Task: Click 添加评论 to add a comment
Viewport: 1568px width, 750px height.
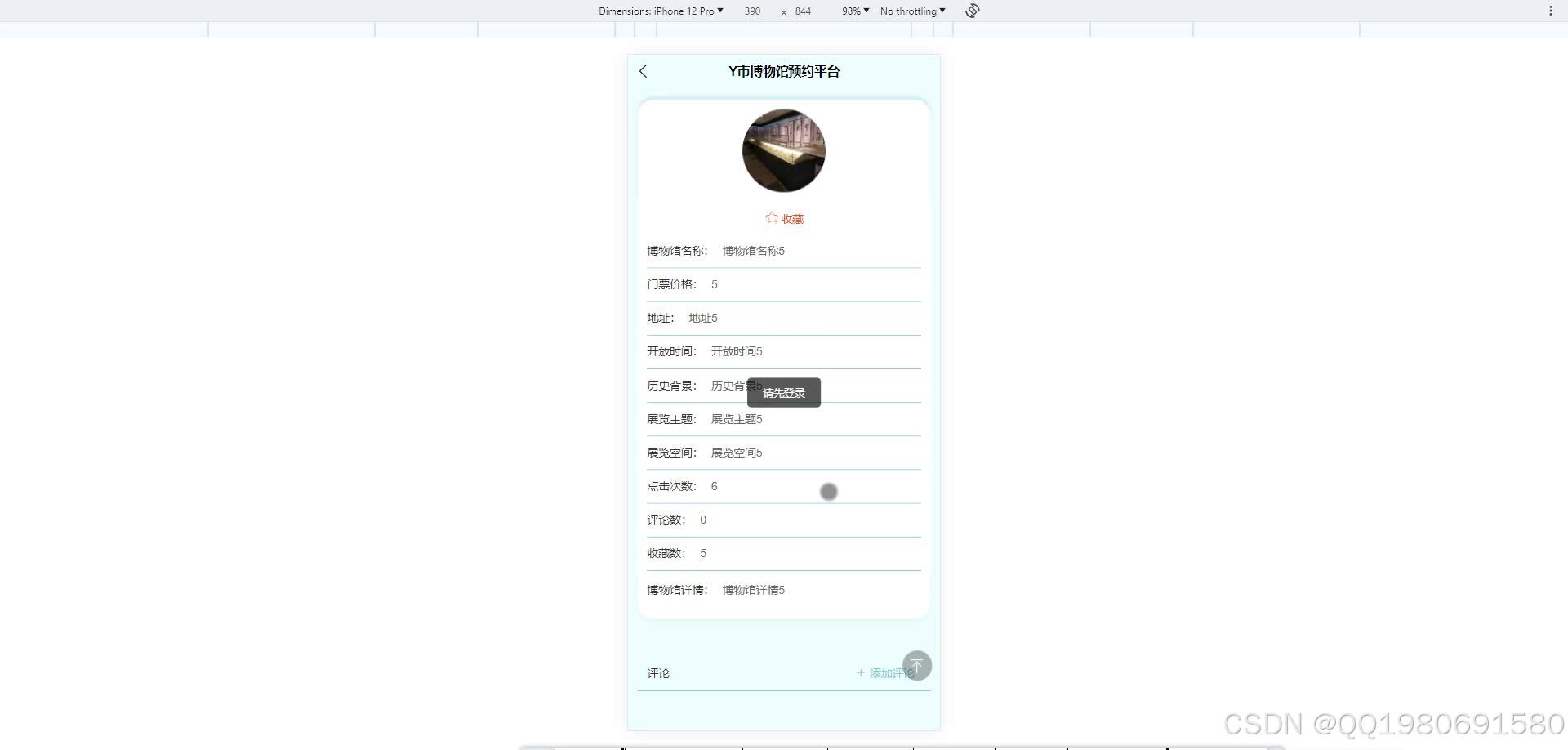Action: pos(891,672)
